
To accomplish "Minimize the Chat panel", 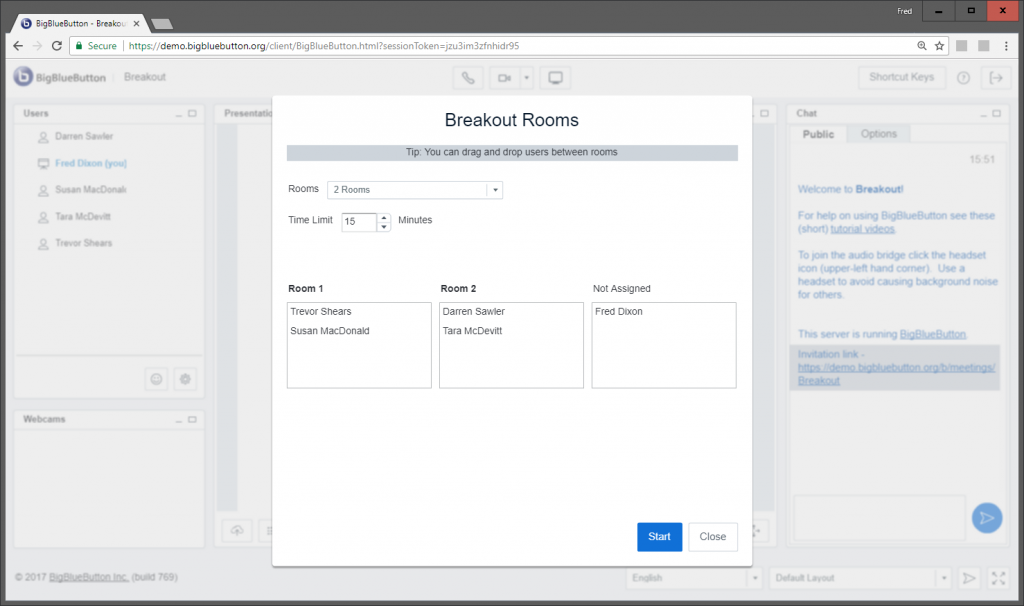I will coord(984,114).
